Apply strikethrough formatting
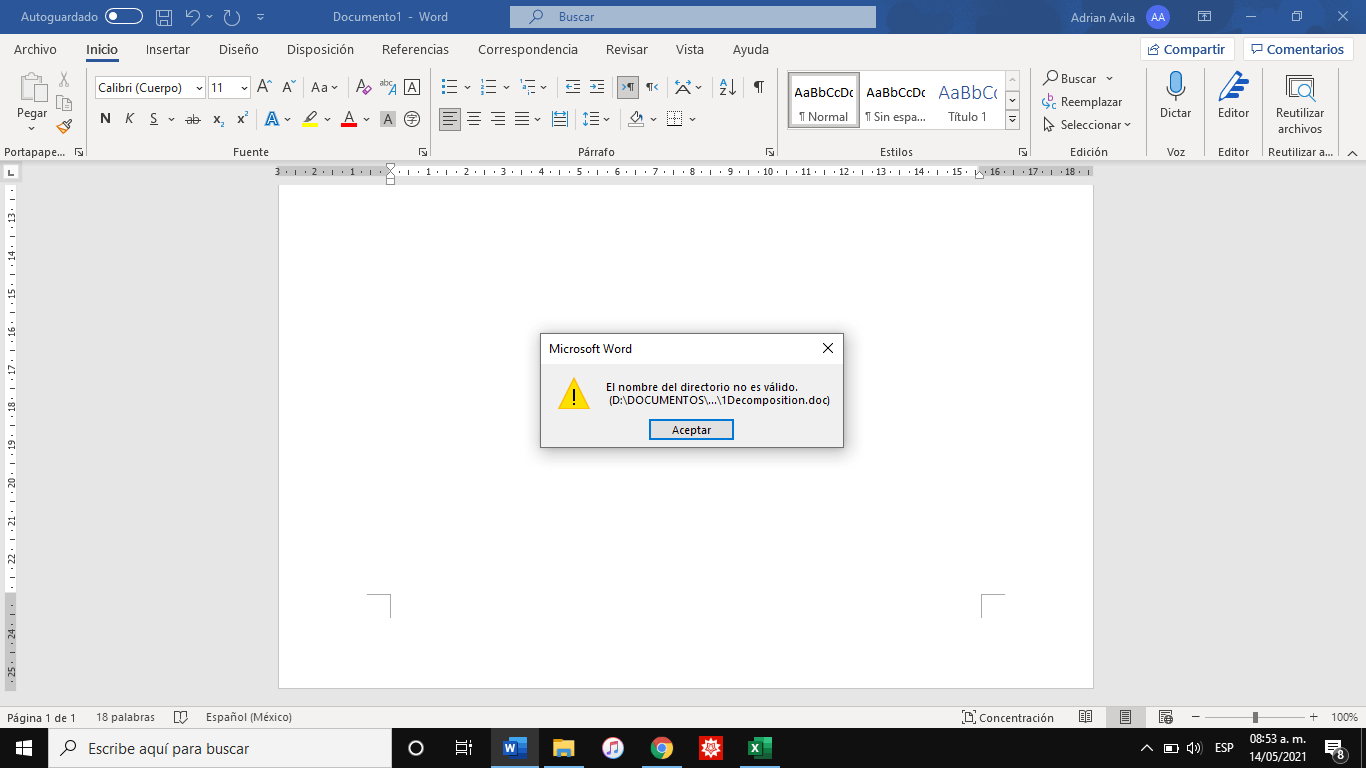Screen dimensions: 1366x768 pyautogui.click(x=193, y=119)
